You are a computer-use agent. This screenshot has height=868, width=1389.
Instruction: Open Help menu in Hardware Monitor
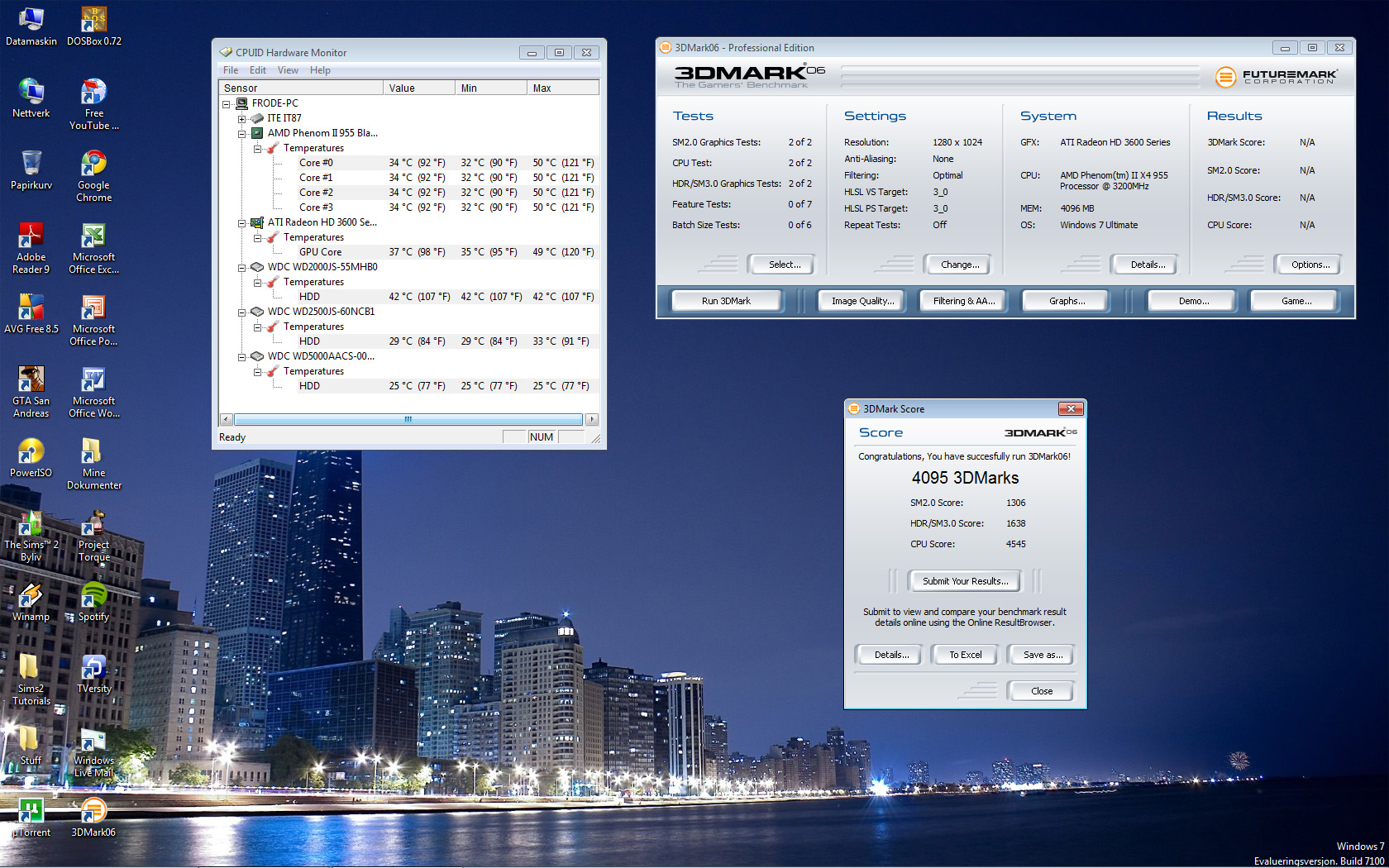[x=320, y=70]
